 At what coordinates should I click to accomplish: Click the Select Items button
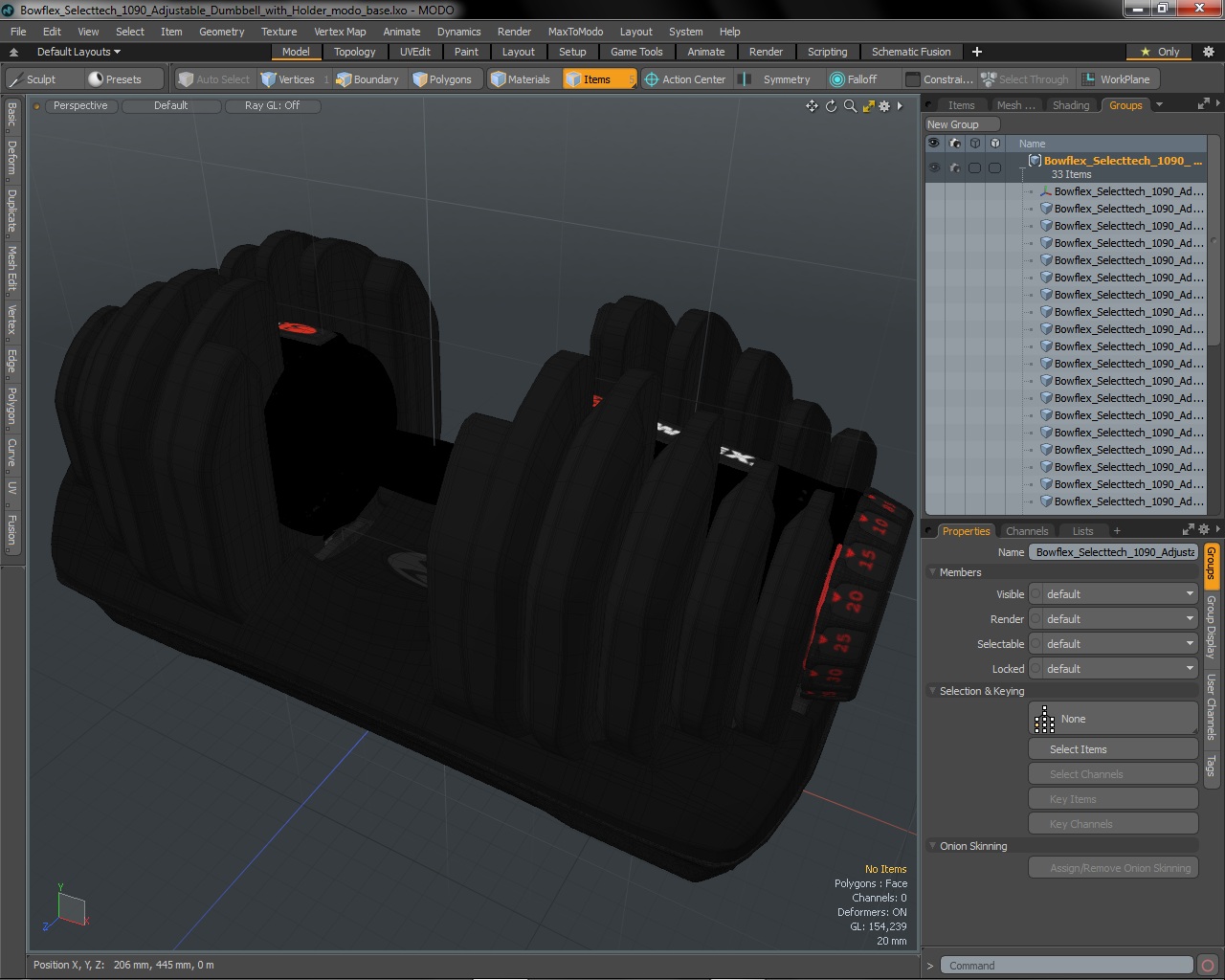tap(1113, 749)
